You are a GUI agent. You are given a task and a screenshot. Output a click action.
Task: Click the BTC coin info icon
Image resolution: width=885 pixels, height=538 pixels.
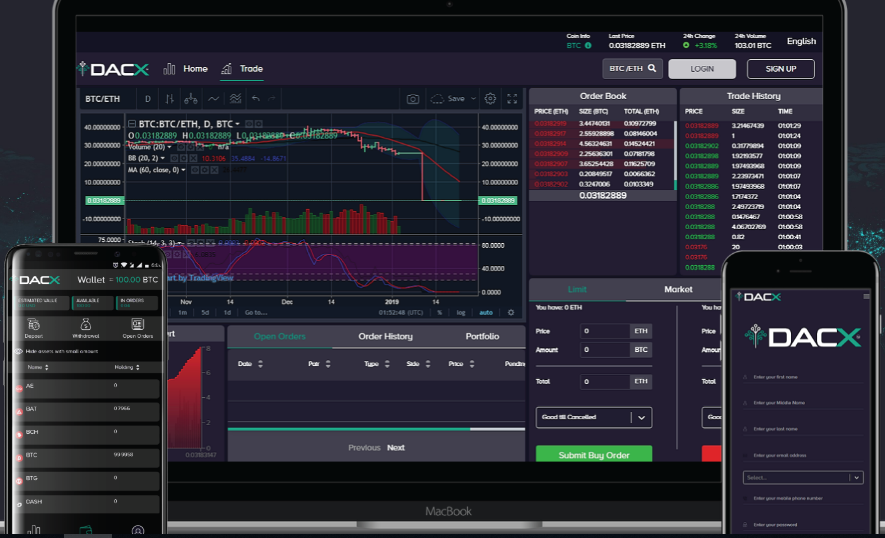point(588,46)
